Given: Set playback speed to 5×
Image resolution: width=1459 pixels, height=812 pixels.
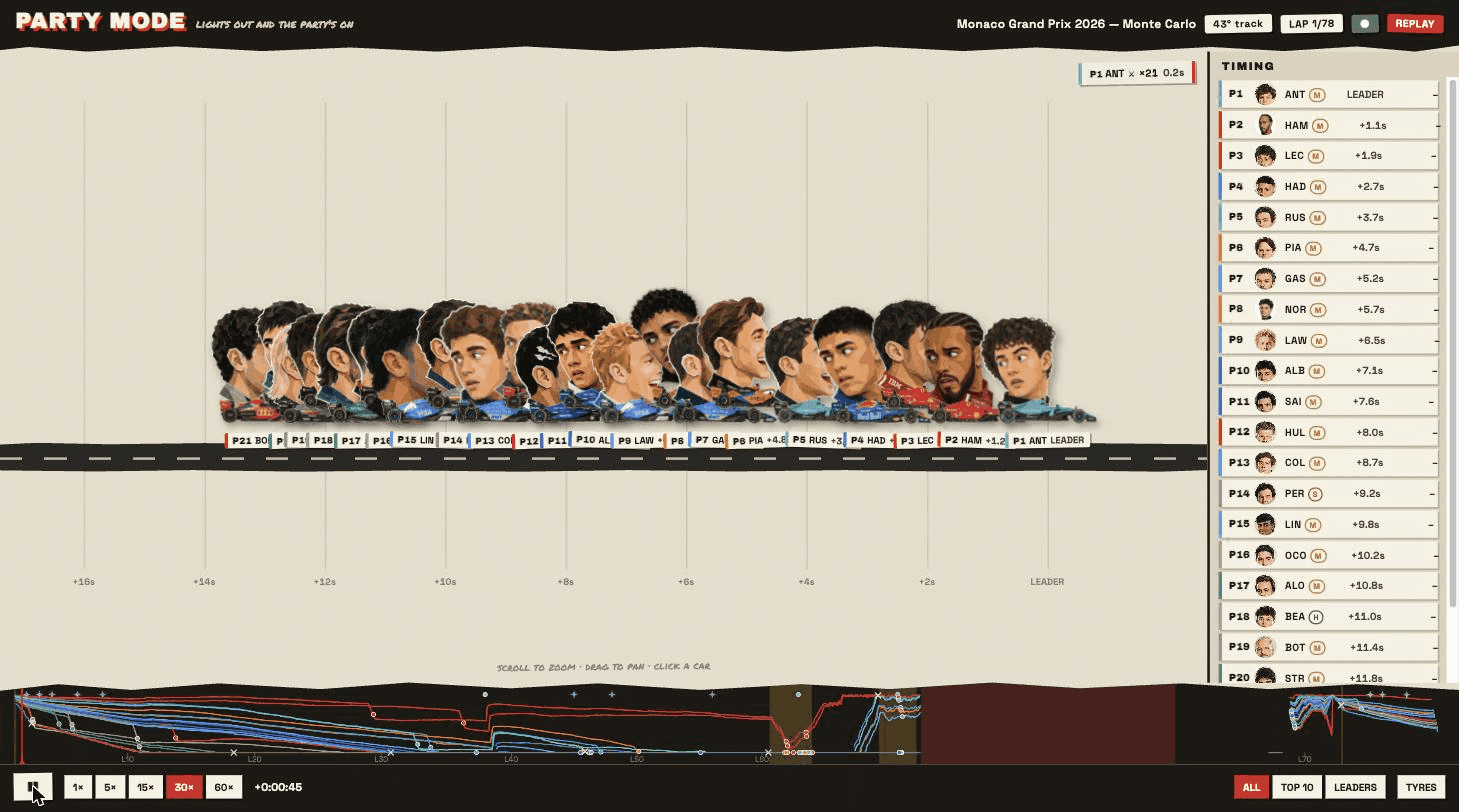Looking at the screenshot, I should point(110,787).
